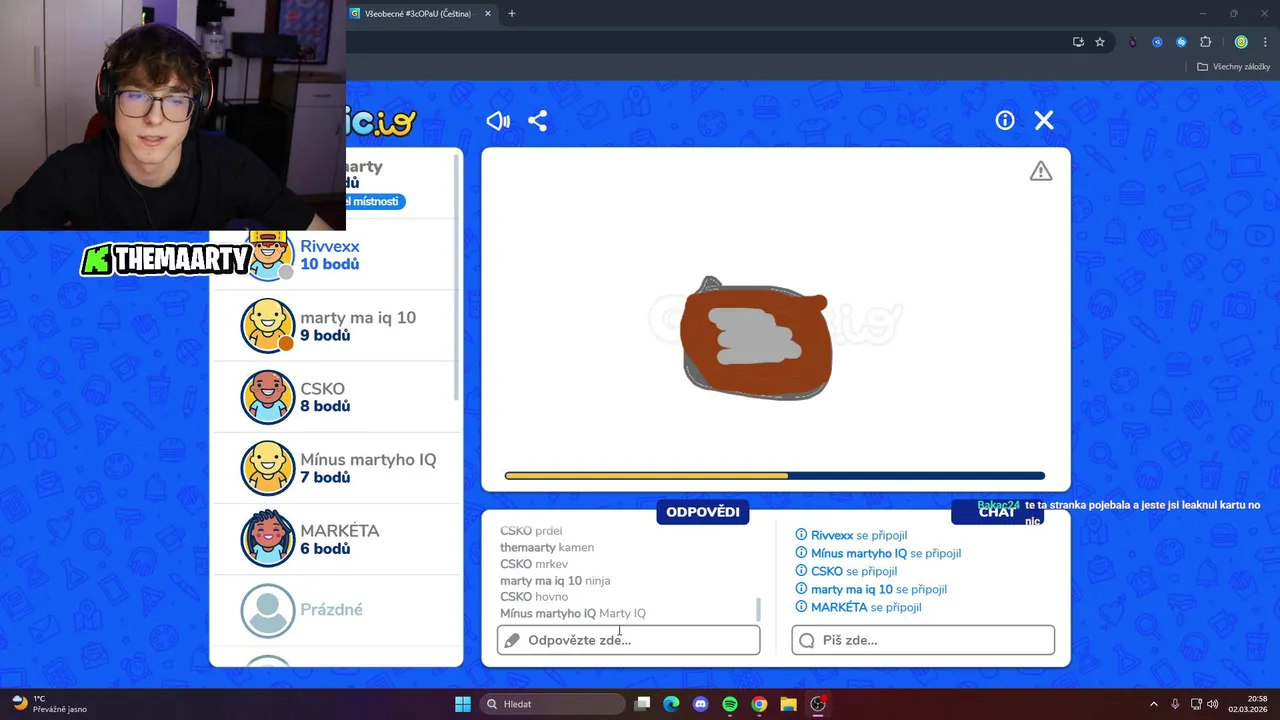Focus the Piš zde chat field
The width and height of the screenshot is (1280, 720).
tap(923, 640)
